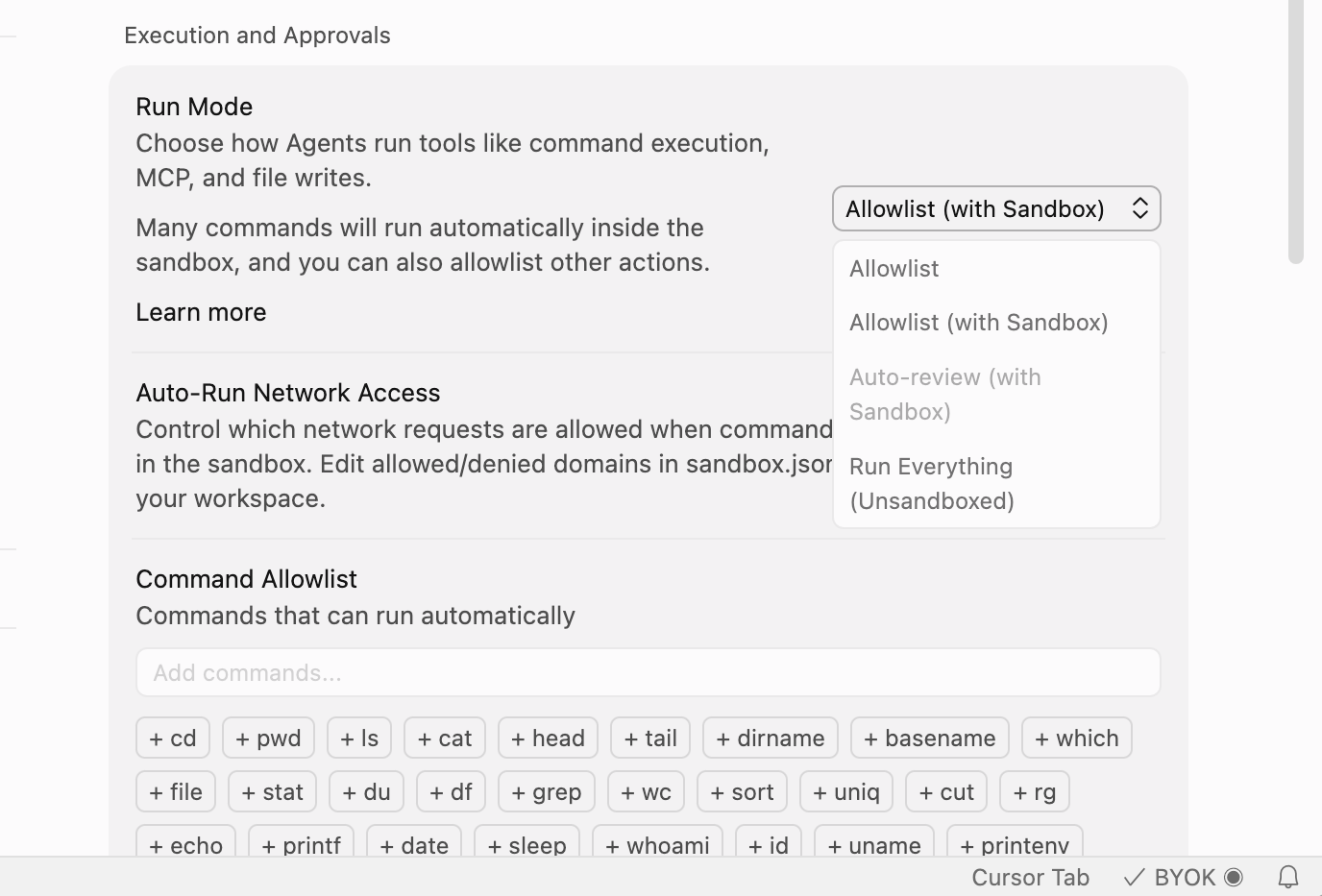
Task: Add the cd command chip
Action: click(x=173, y=738)
